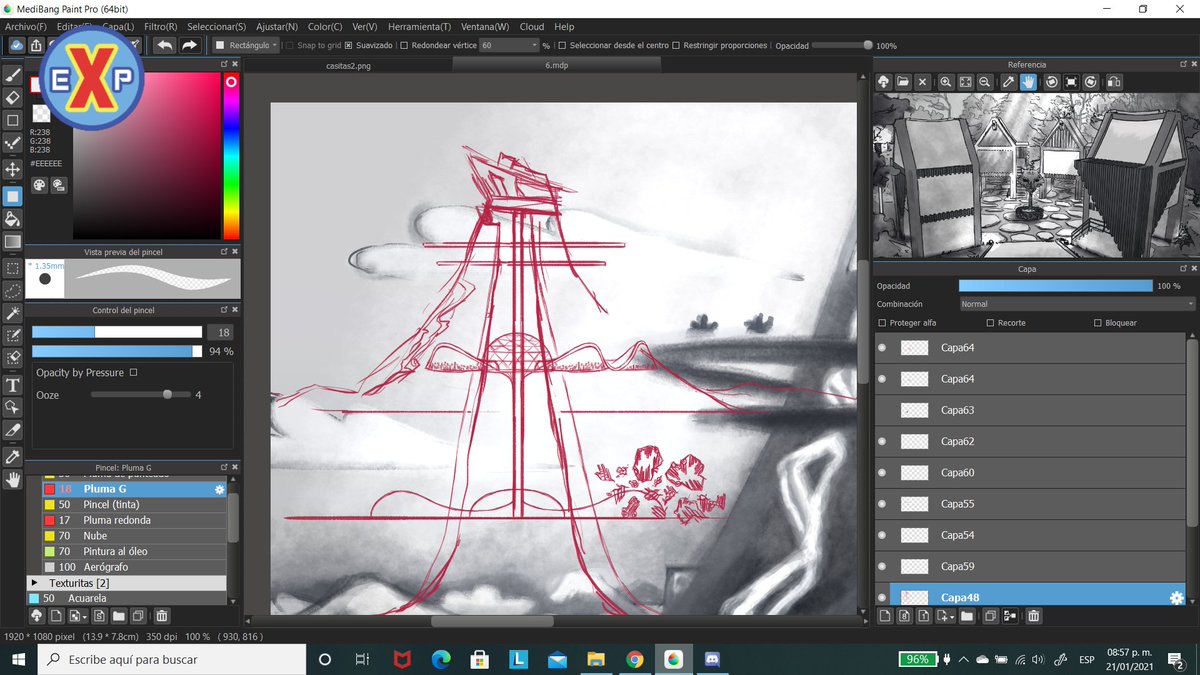Select the Text tool
This screenshot has height=675, width=1200.
pos(13,385)
